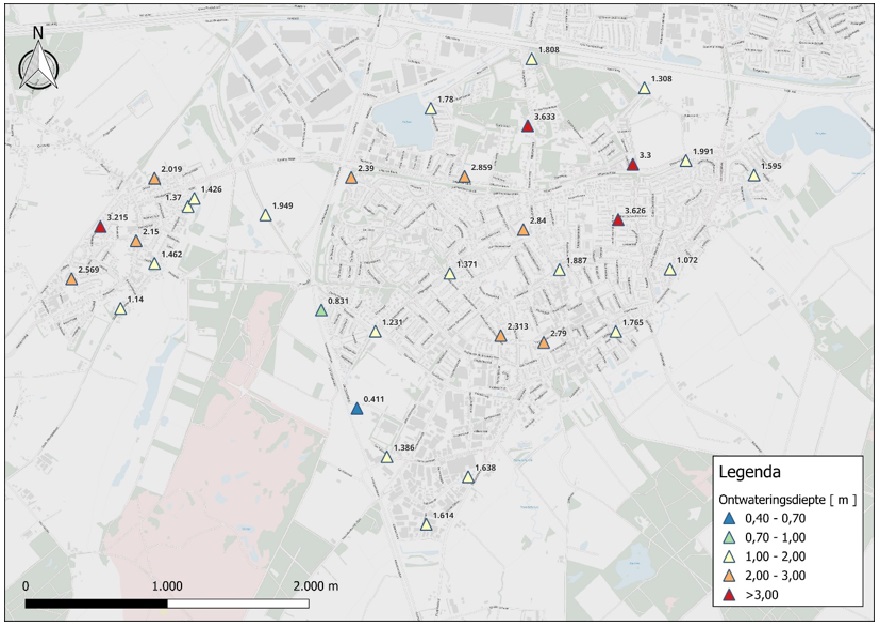Select the yellow triangle marker labeled 1.808

pos(532,59)
